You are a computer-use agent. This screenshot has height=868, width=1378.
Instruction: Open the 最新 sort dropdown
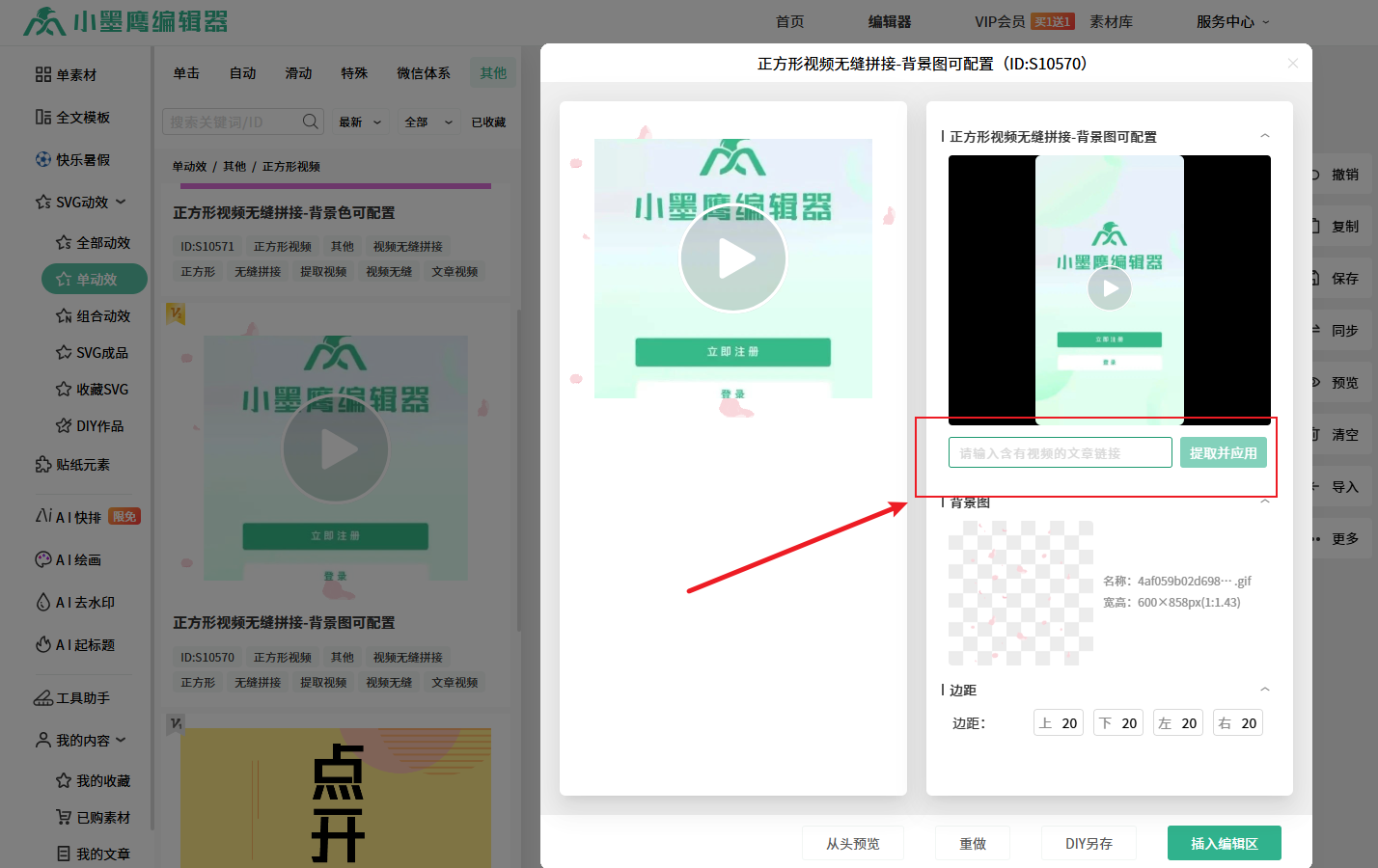pos(360,122)
